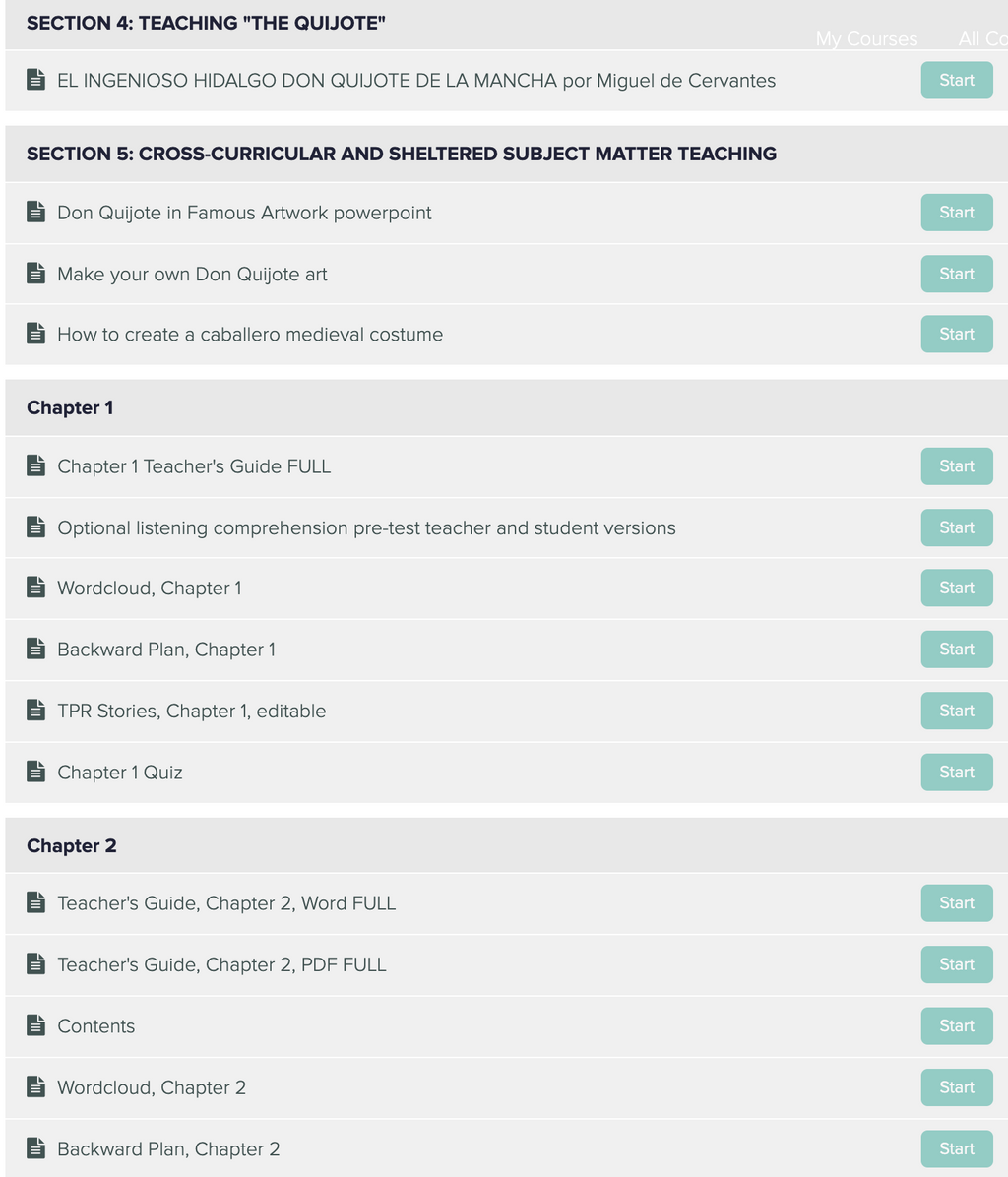This screenshot has height=1177, width=1008.
Task: Open Teacher's Guide, Chapter 2, Word FULL title
Action: [226, 903]
